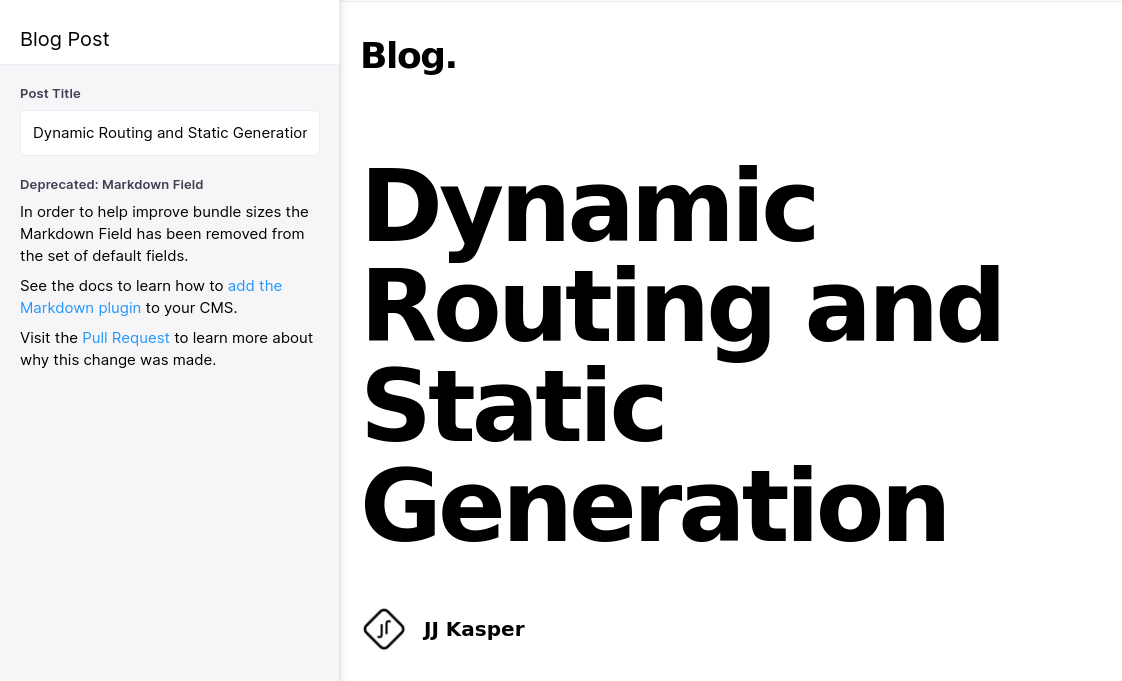Click the paragraph about improving bundle sizes
Image resolution: width=1122 pixels, height=681 pixels.
coord(165,234)
